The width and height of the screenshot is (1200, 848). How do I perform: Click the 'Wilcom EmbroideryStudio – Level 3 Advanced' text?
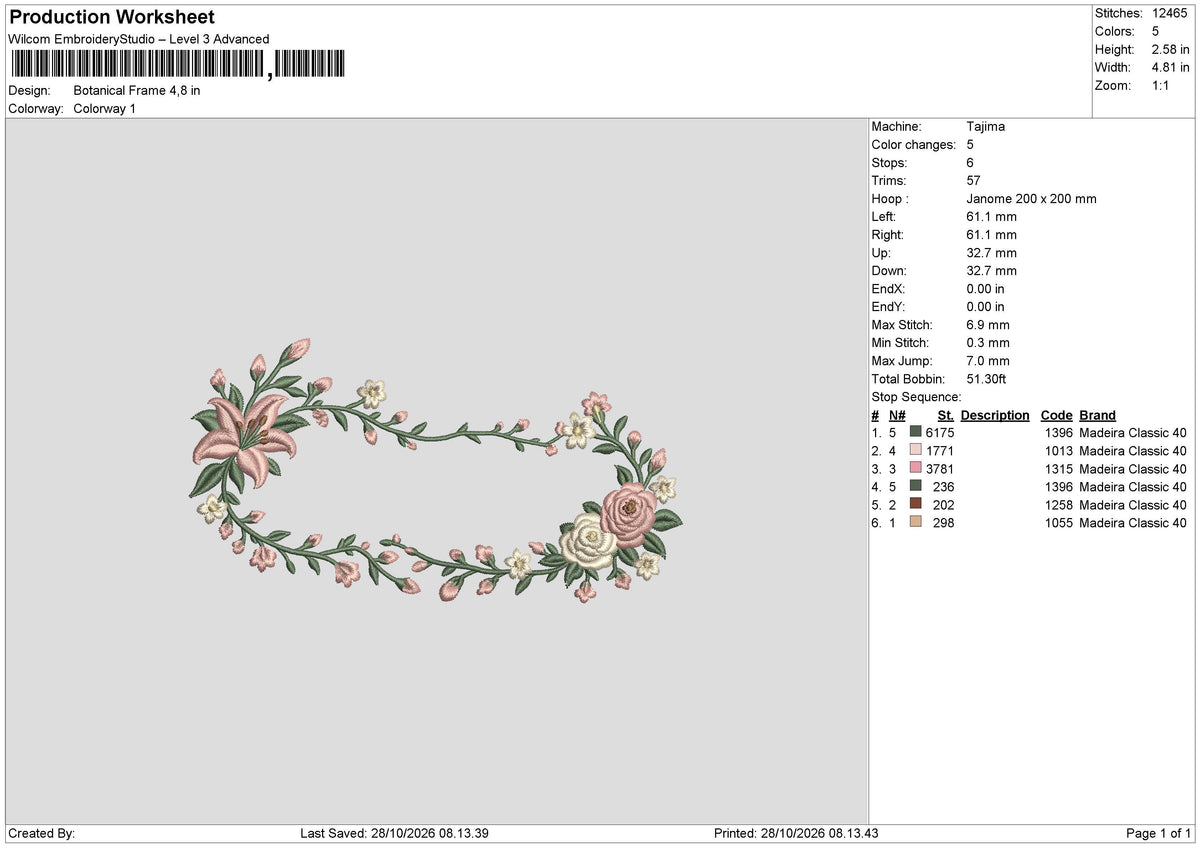click(x=139, y=39)
